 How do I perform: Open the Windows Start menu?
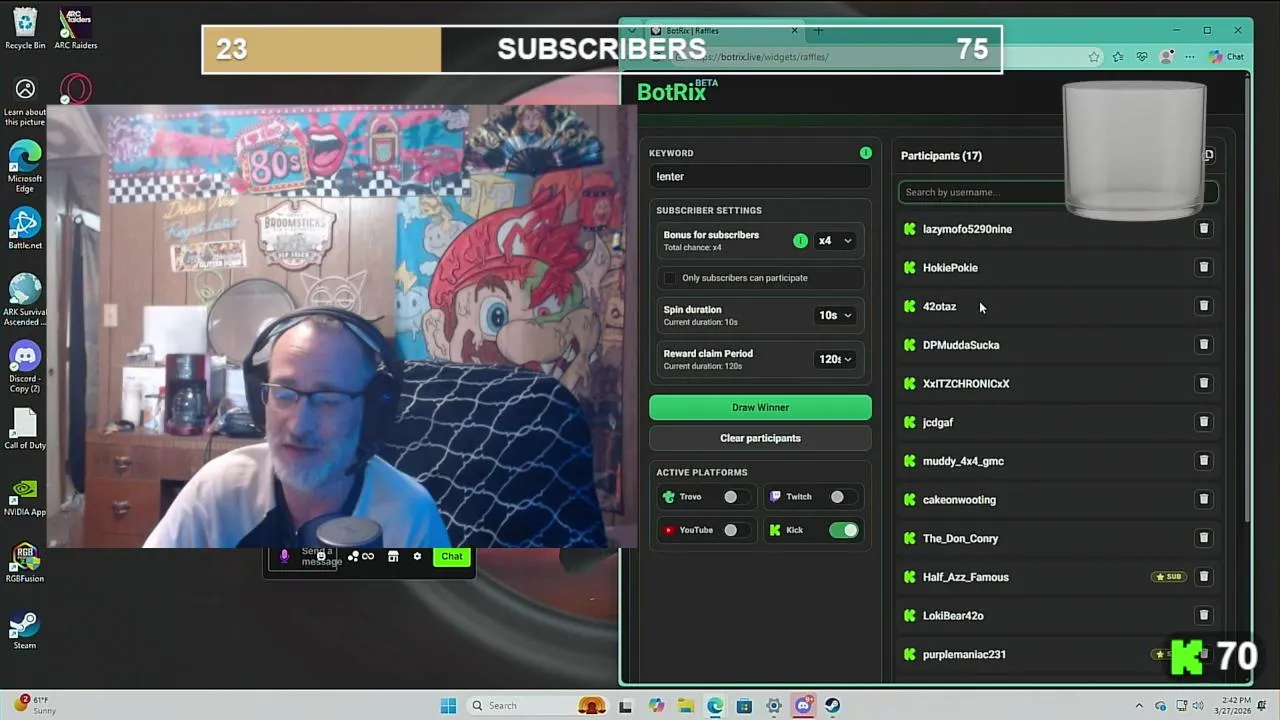[448, 706]
